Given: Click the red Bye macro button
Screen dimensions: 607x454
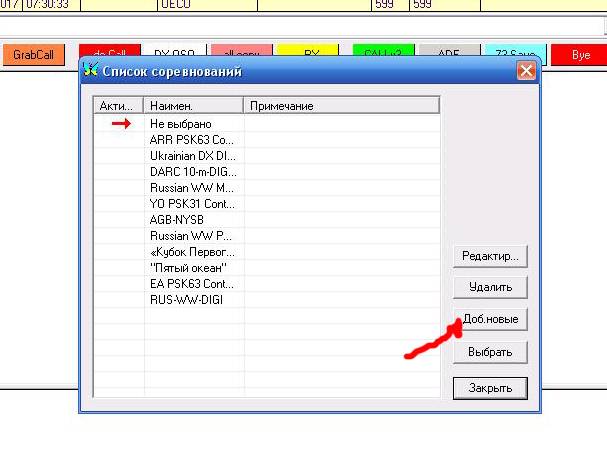Looking at the screenshot, I should click(x=580, y=55).
